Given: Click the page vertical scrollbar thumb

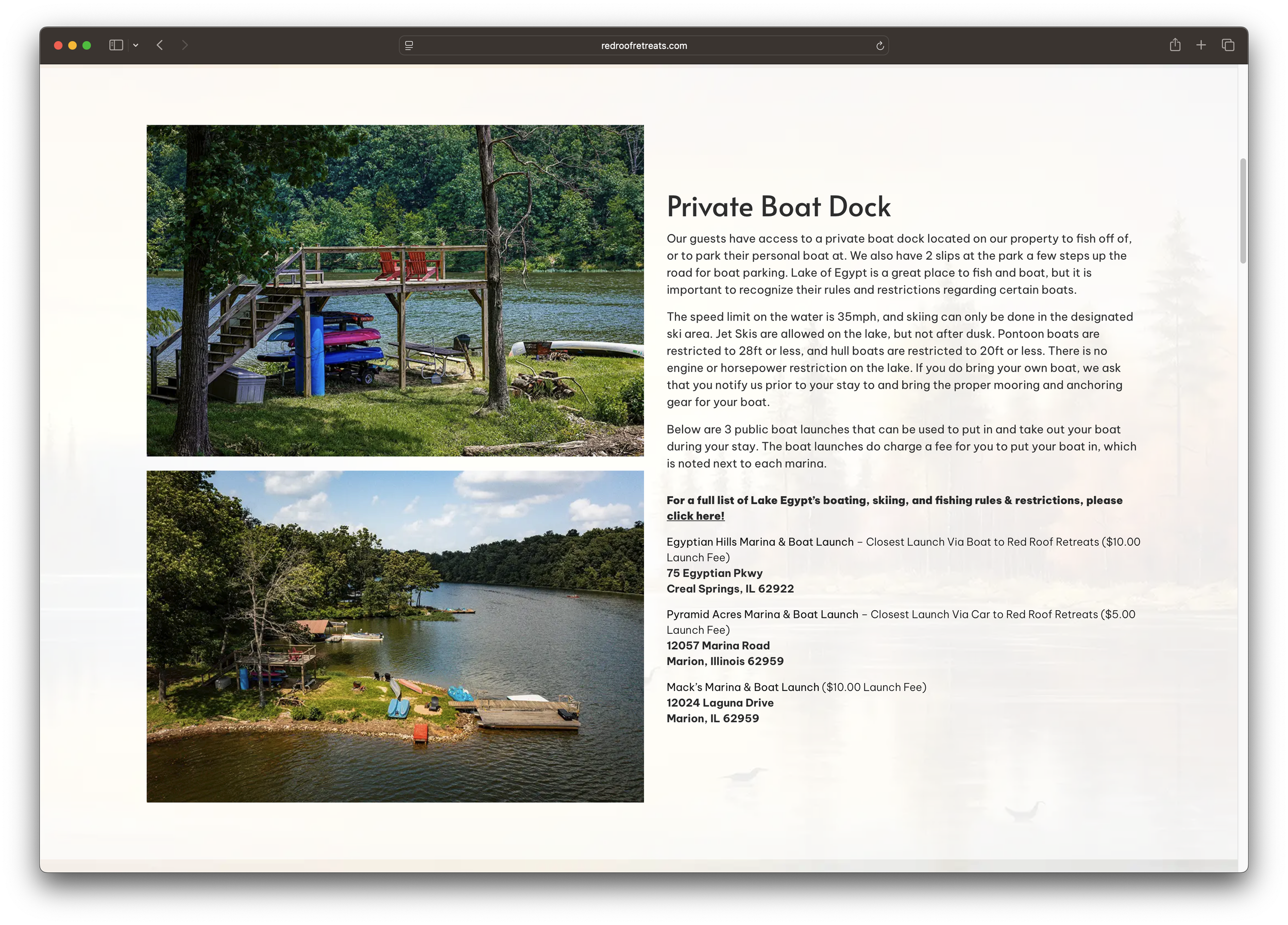Looking at the screenshot, I should (1243, 210).
